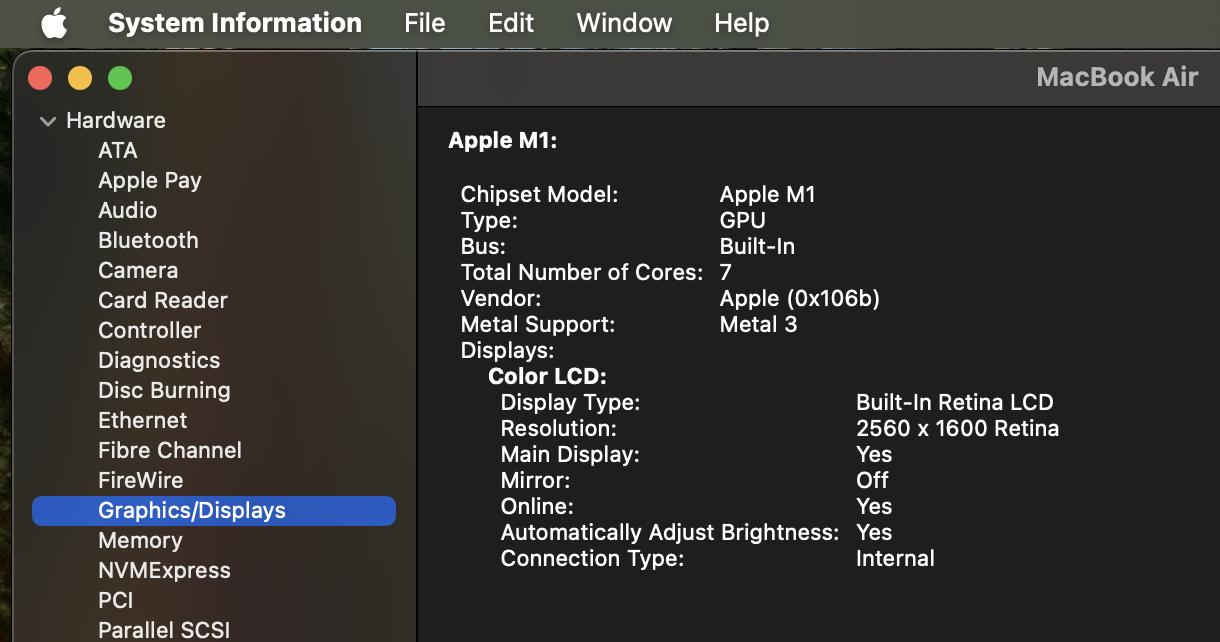
Task: Click the Apple M1 heading in details pane
Action: [502, 141]
